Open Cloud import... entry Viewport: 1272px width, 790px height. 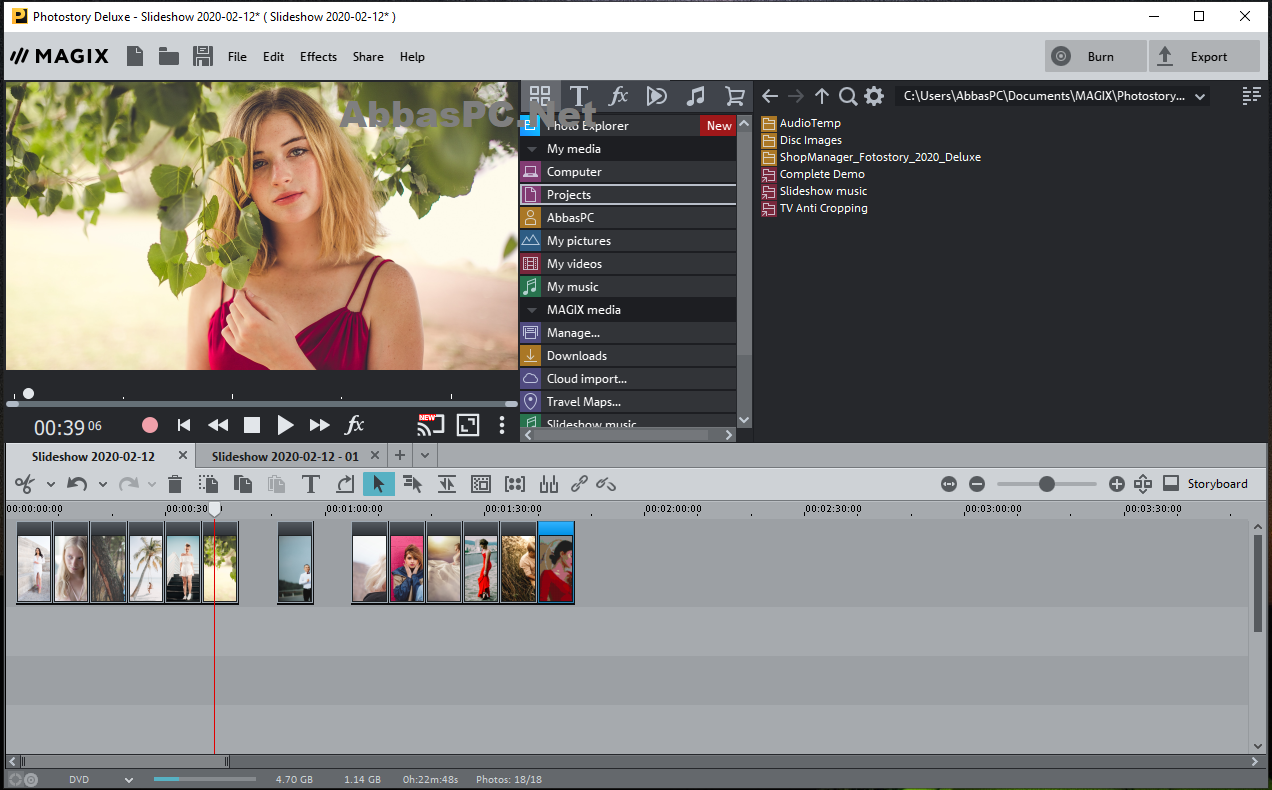pos(628,379)
